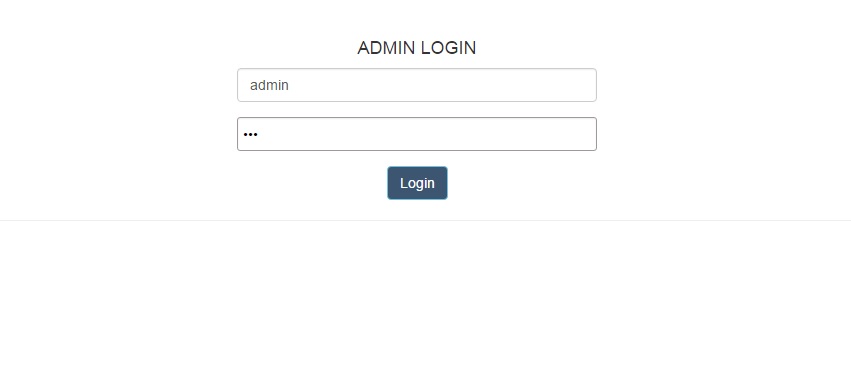This screenshot has width=851, height=375.
Task: Click the Login button
Action: pyautogui.click(x=417, y=183)
